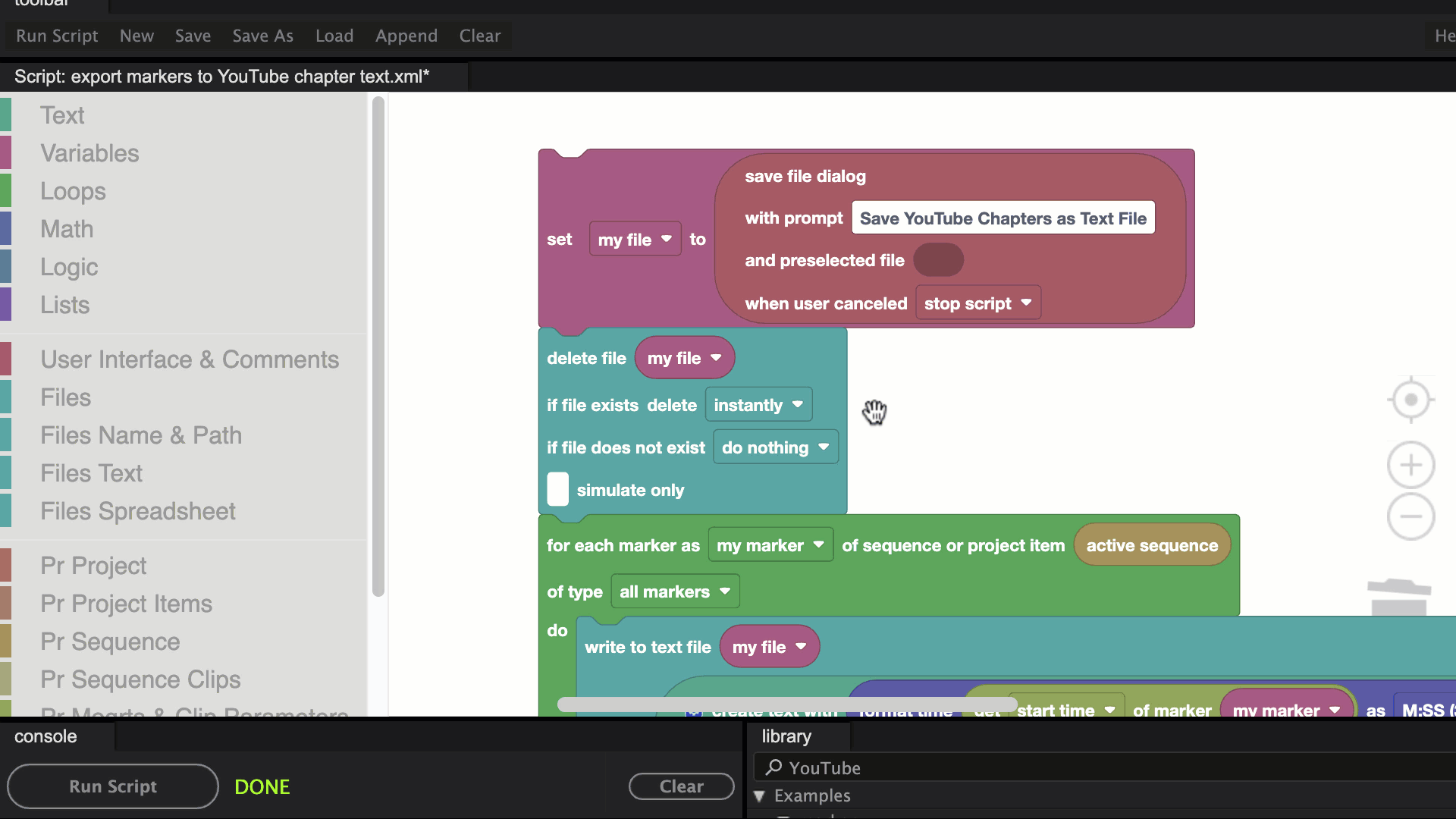Viewport: 1456px width, 819px height.
Task: Open the do nothing dropdown
Action: click(x=775, y=447)
